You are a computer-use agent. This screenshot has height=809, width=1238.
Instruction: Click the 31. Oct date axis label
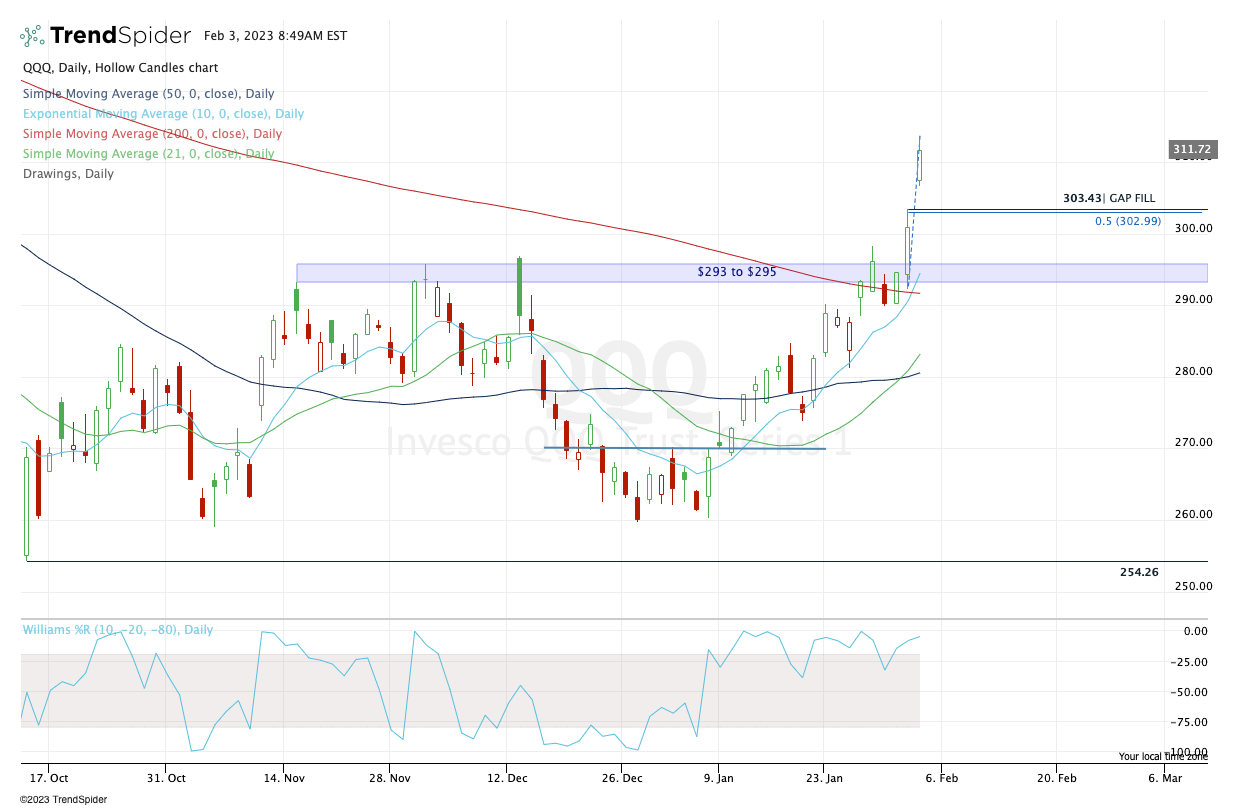tap(167, 777)
